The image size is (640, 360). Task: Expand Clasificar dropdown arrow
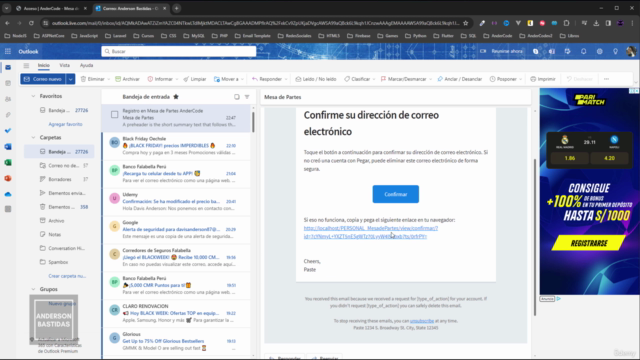click(374, 79)
